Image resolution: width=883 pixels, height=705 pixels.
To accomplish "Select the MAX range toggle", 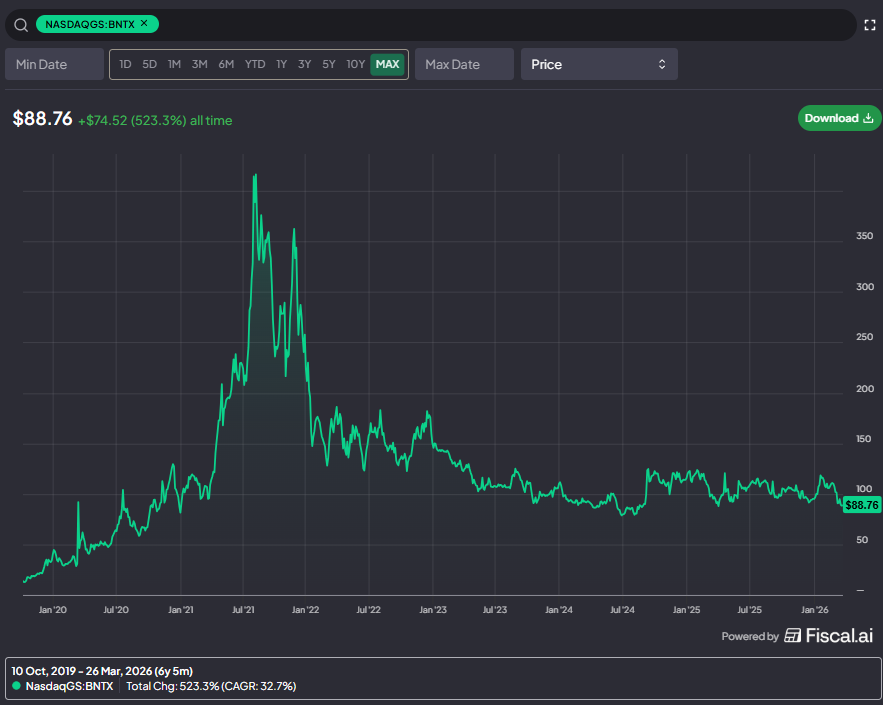I will (387, 64).
